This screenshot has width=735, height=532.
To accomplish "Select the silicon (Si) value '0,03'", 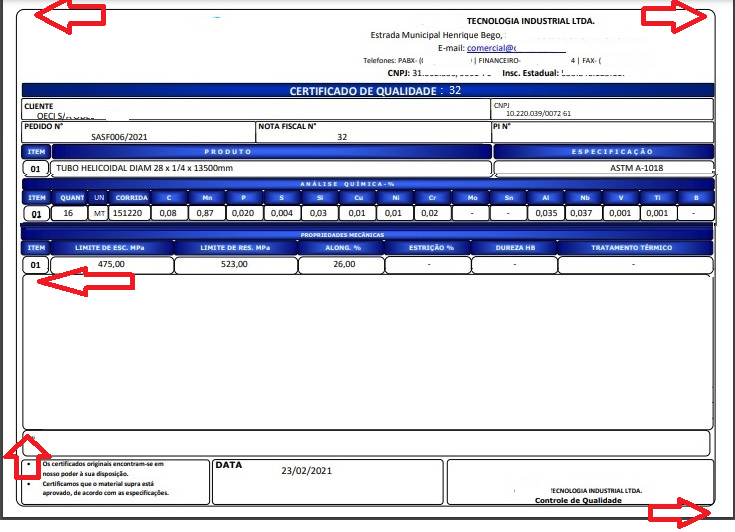I will click(318, 213).
